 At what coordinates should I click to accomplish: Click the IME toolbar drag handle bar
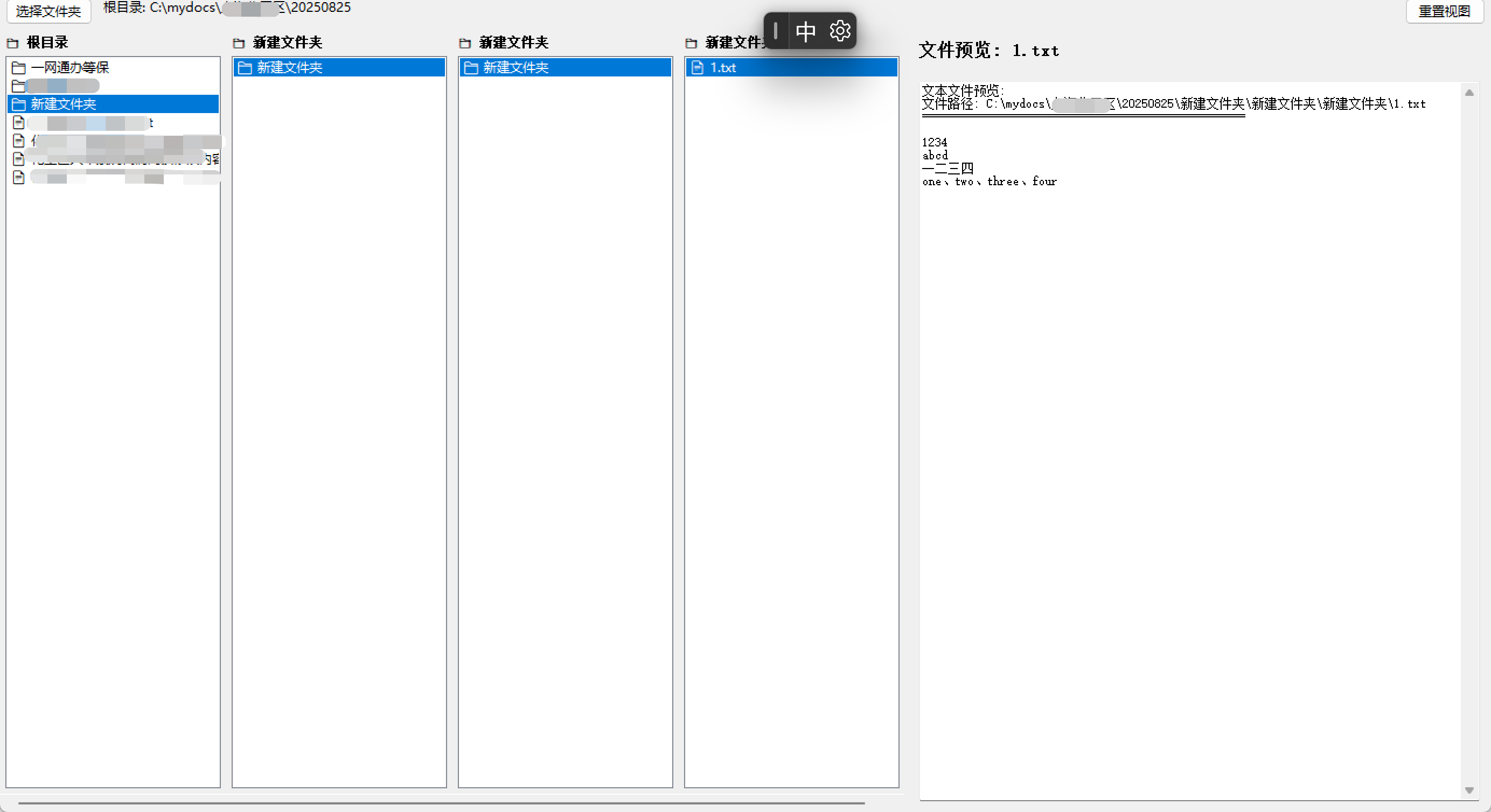(775, 31)
